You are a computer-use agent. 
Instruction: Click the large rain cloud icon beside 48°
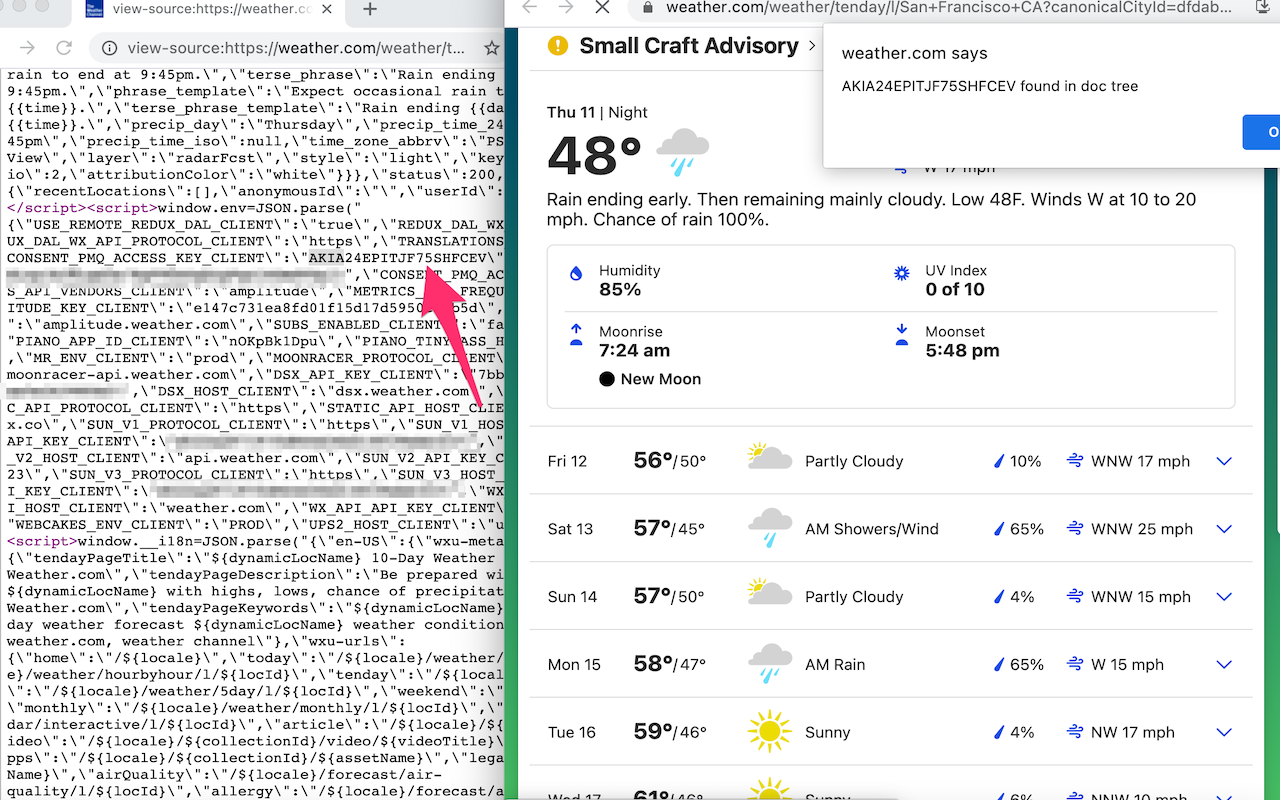[x=682, y=152]
